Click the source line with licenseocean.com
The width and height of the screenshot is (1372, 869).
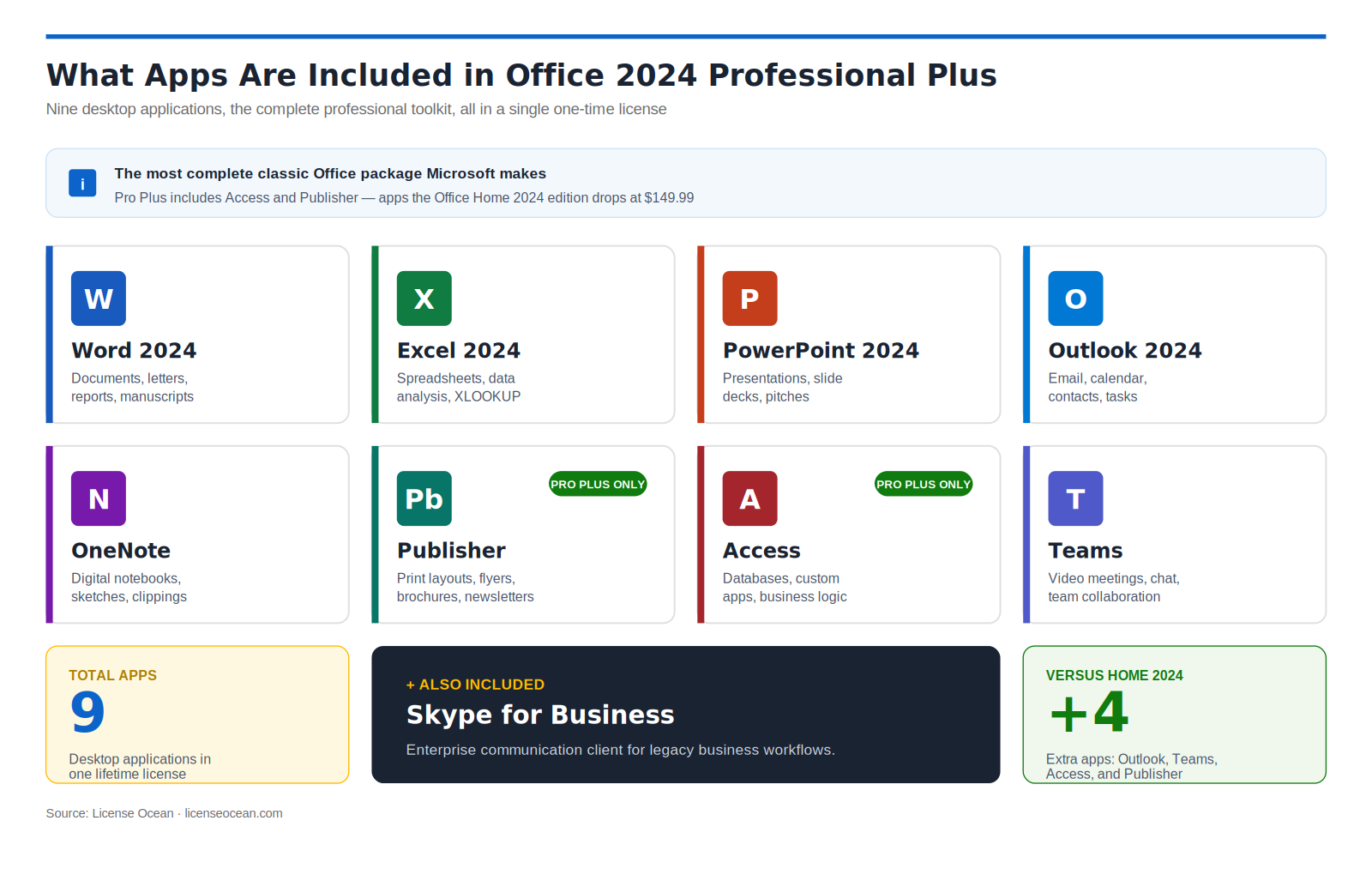coord(164,813)
